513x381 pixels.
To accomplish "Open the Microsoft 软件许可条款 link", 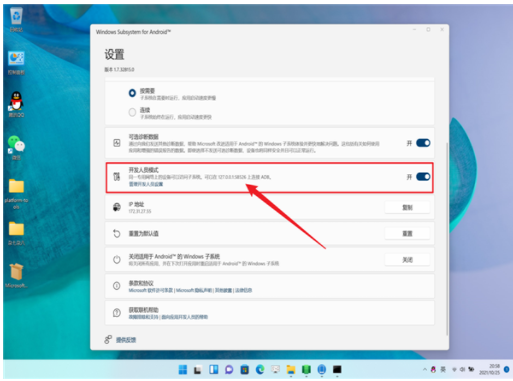I will pos(151,290).
